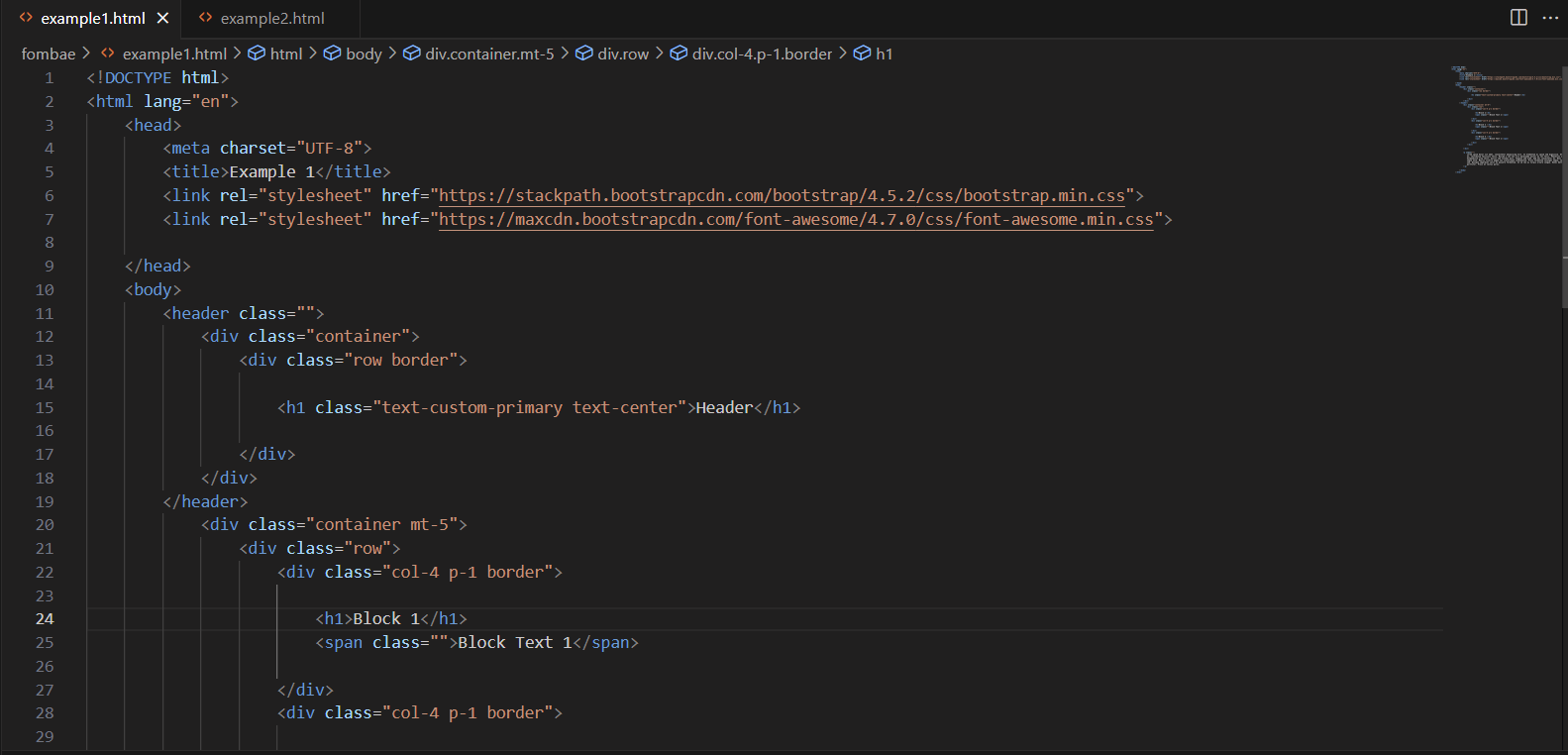The height and width of the screenshot is (755, 1568).
Task: Open the More Actions ellipsis menu
Action: [1550, 18]
